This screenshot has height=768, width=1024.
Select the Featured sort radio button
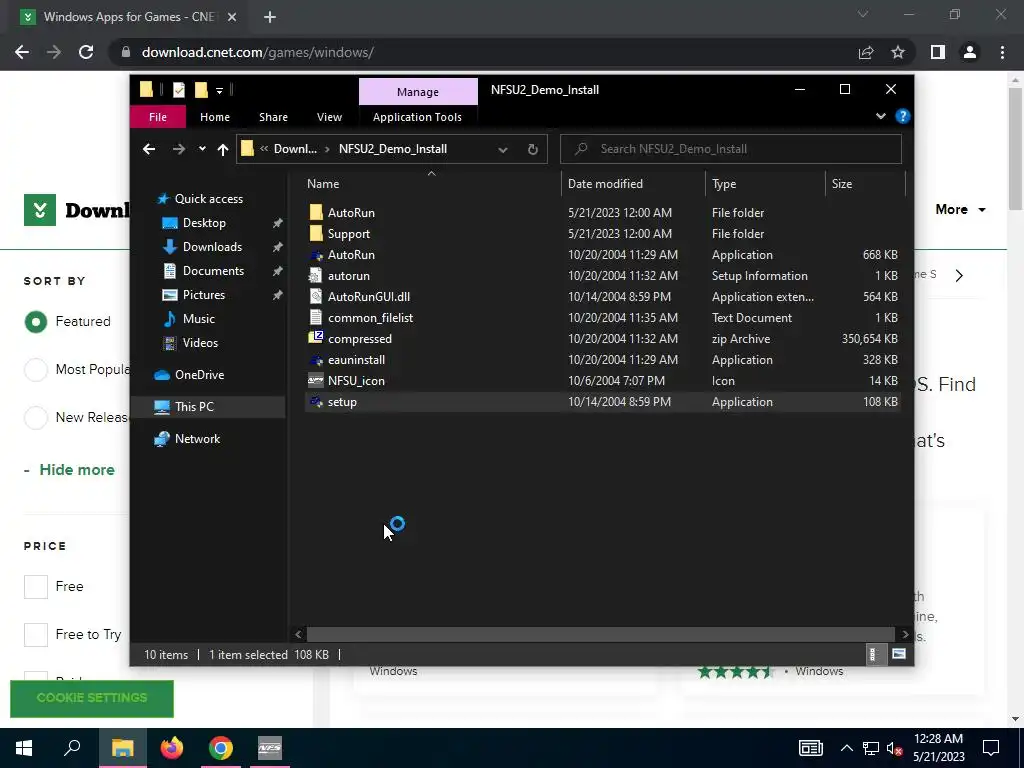36,321
